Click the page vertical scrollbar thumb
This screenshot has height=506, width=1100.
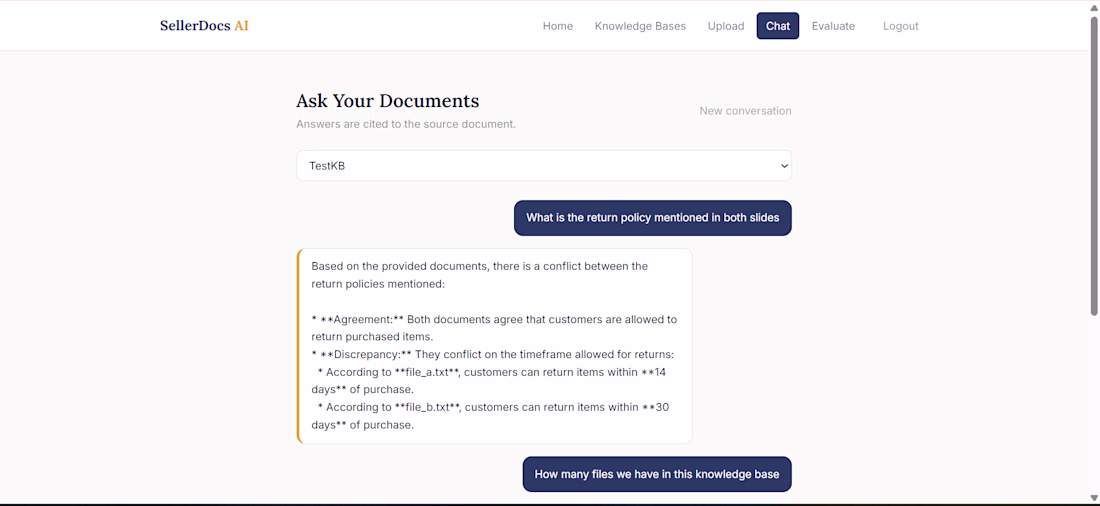tap(1094, 165)
